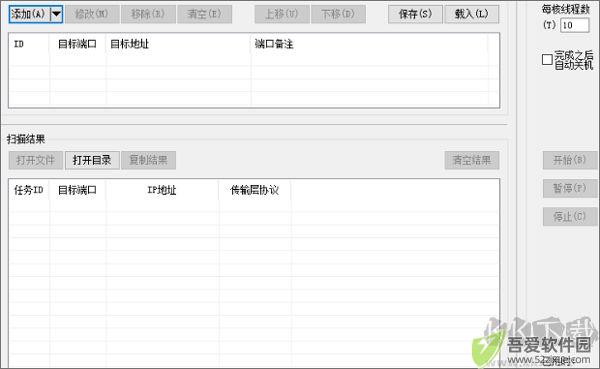Click the 打开文件 button
The height and width of the screenshot is (369, 600).
tap(36, 160)
